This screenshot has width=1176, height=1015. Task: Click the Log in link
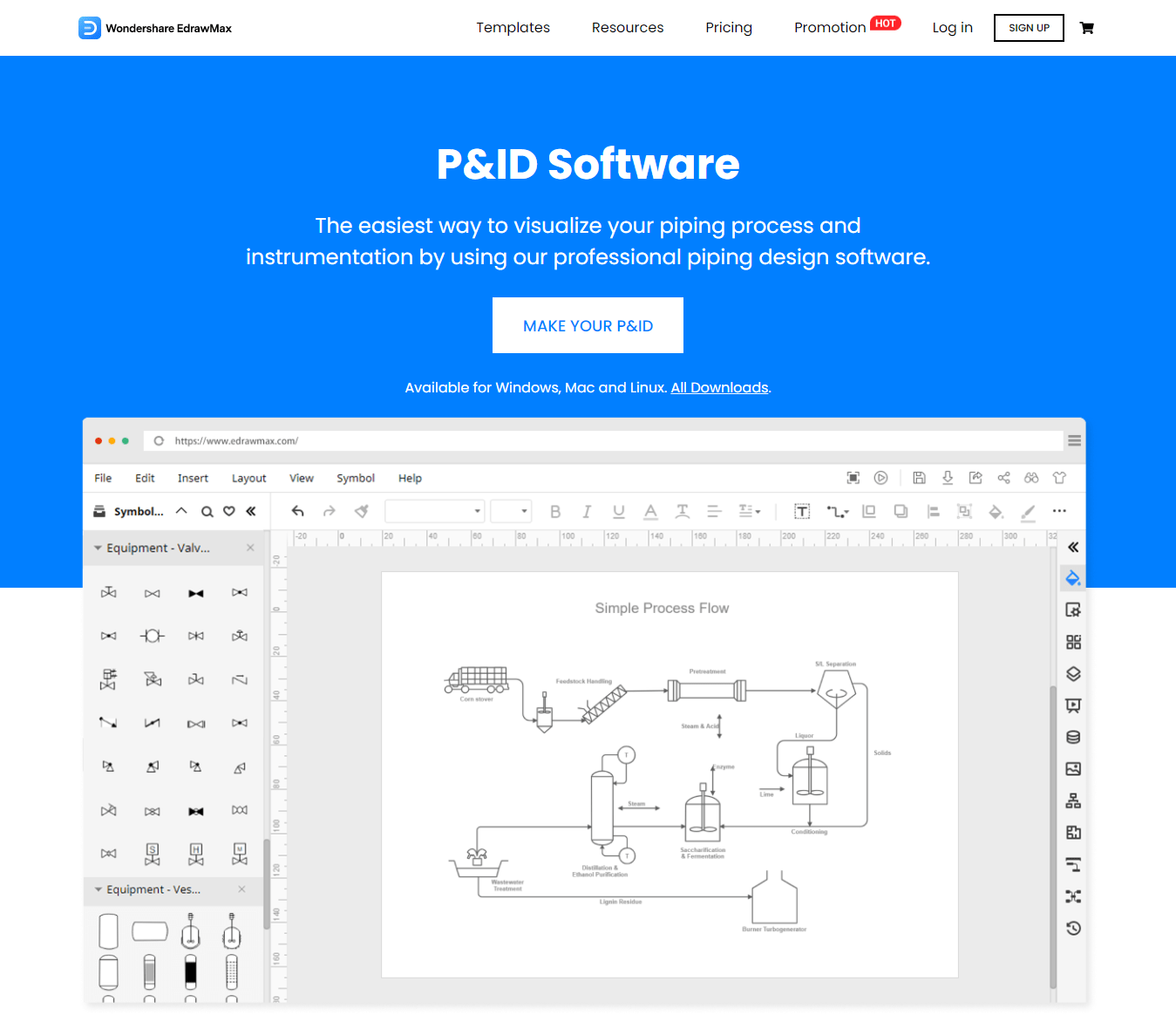[x=952, y=28]
